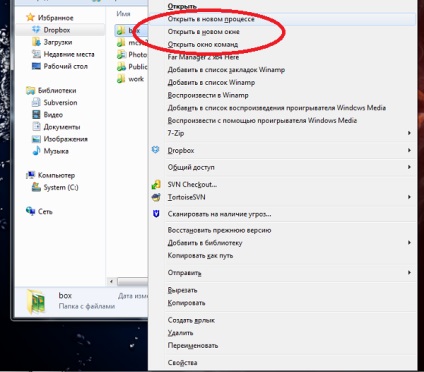The image size is (424, 372).
Task: Choose Открыть в новом процессе
Action: tap(283, 19)
